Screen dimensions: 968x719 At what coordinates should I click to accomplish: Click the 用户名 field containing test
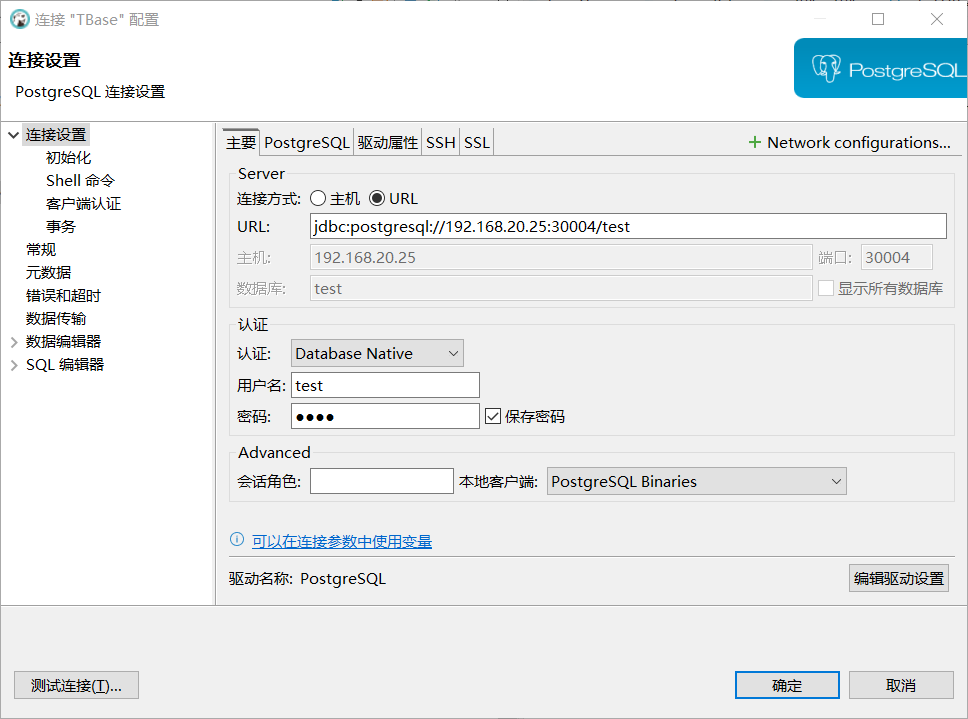click(x=385, y=385)
